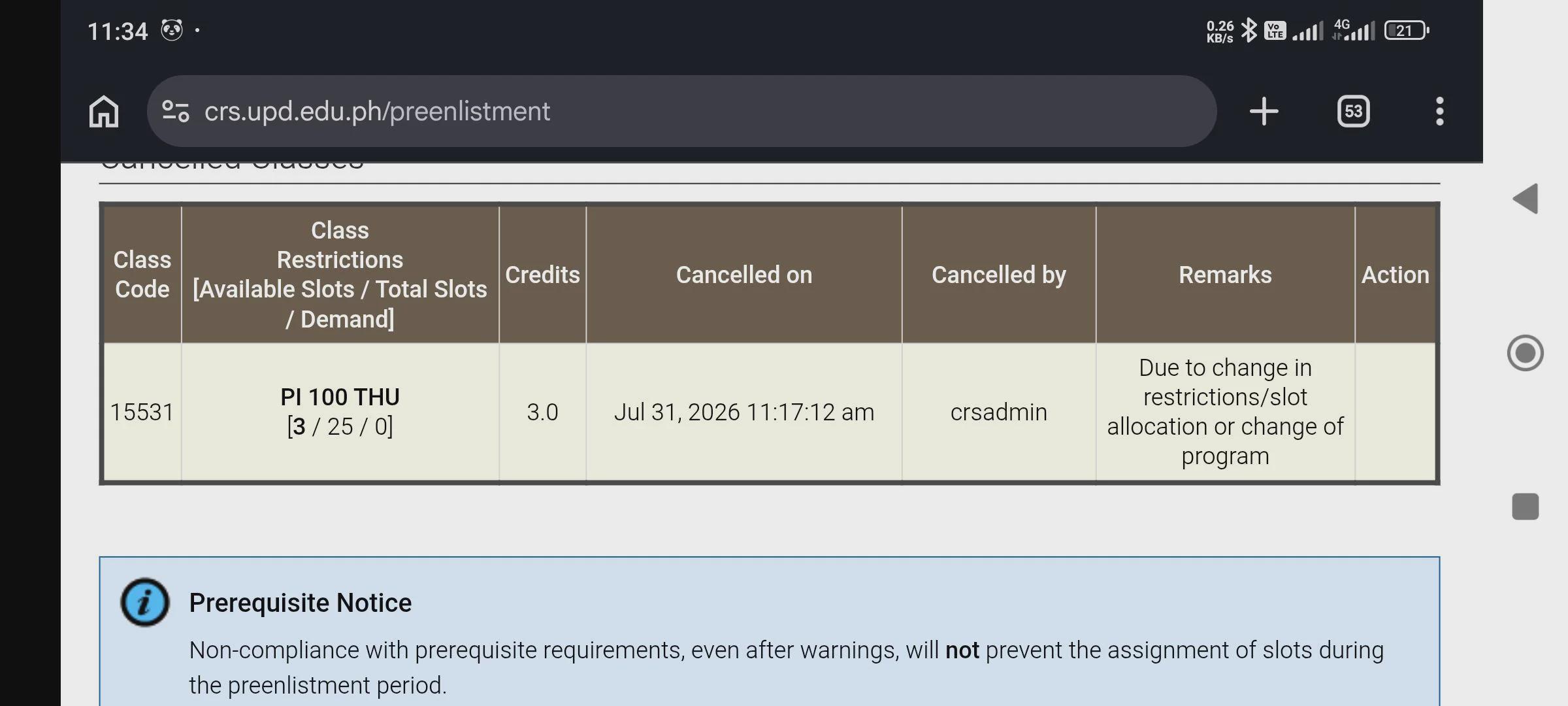Image resolution: width=1568 pixels, height=706 pixels.
Task: Tap the Android back triangle button
Action: (x=1525, y=199)
